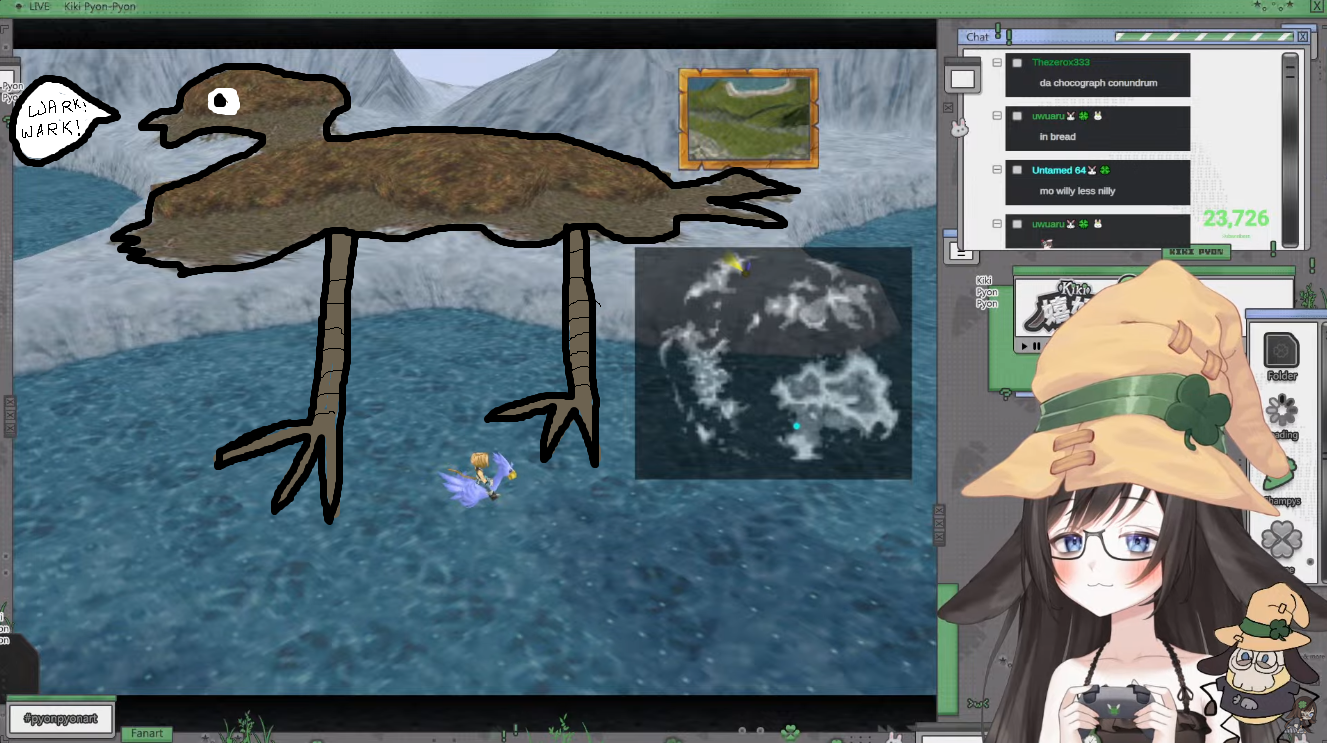Click the Loading spinner icon

(x=1281, y=411)
